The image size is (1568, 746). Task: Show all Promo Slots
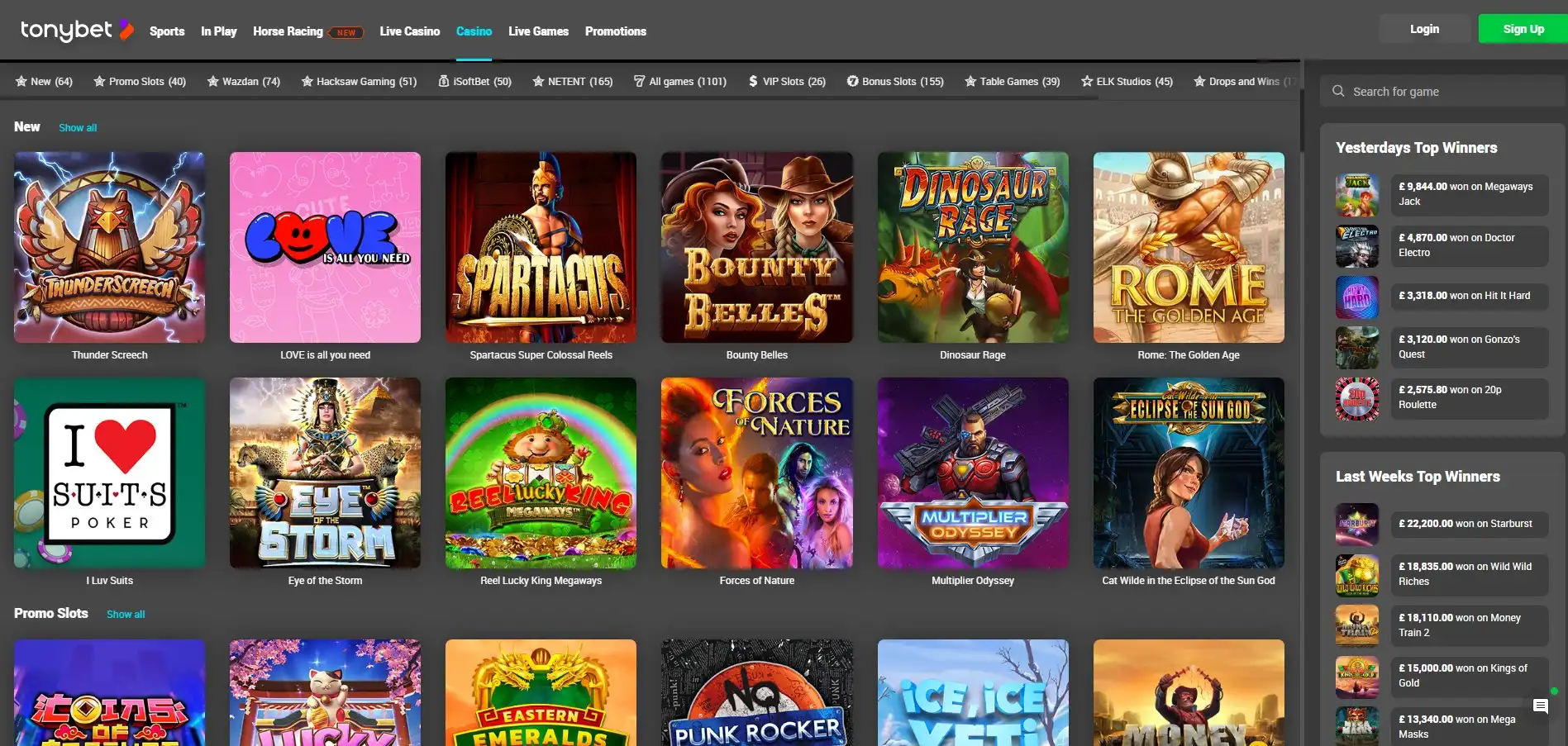(126, 615)
